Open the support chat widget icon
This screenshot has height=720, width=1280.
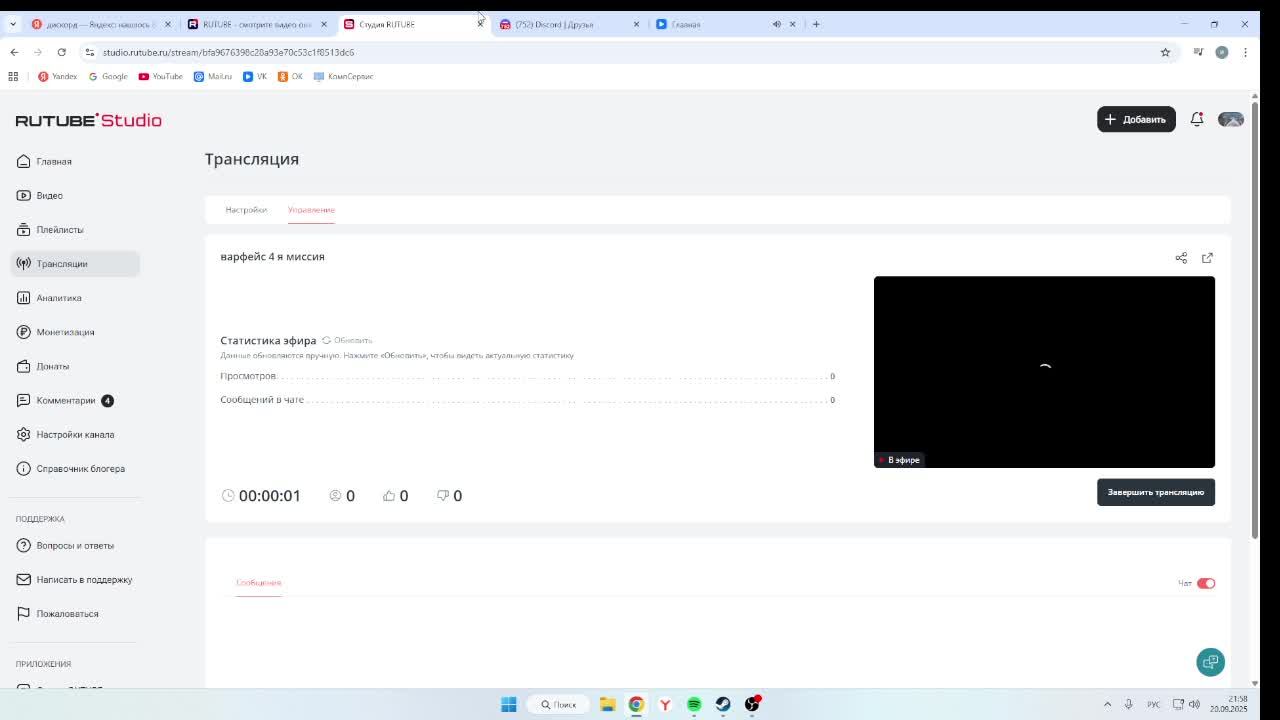[1211, 662]
